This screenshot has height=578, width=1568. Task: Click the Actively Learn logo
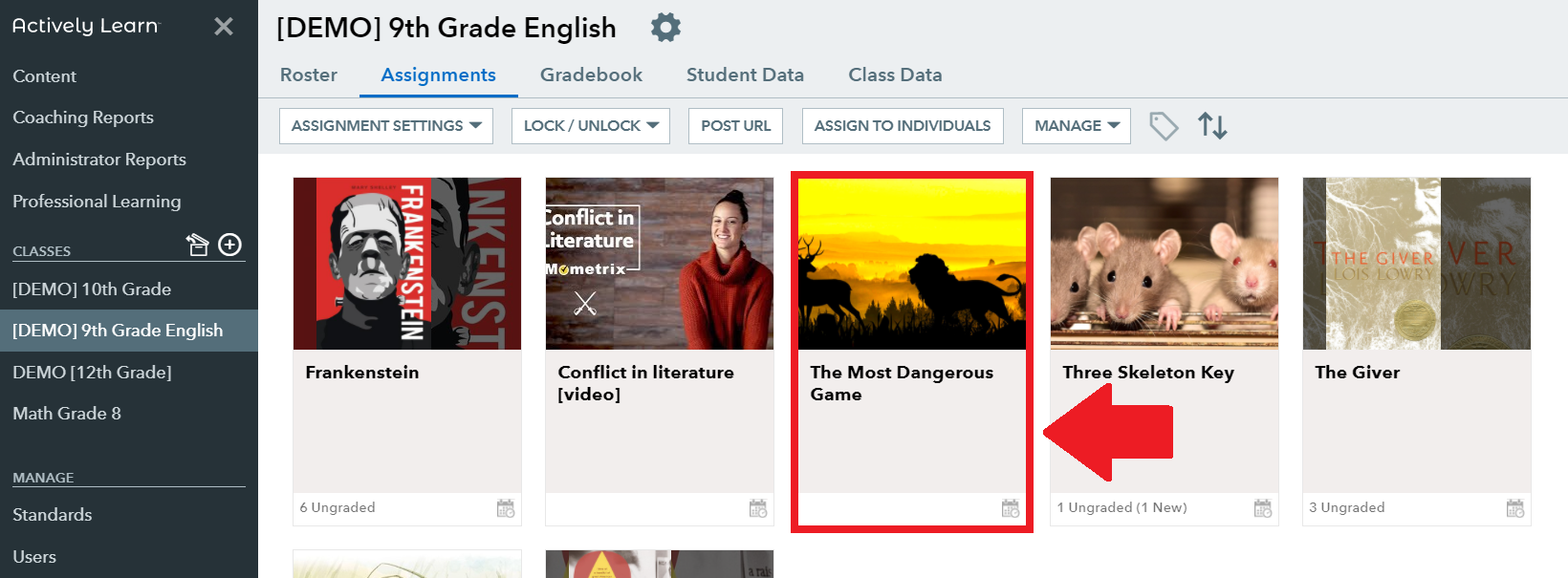pos(86,26)
